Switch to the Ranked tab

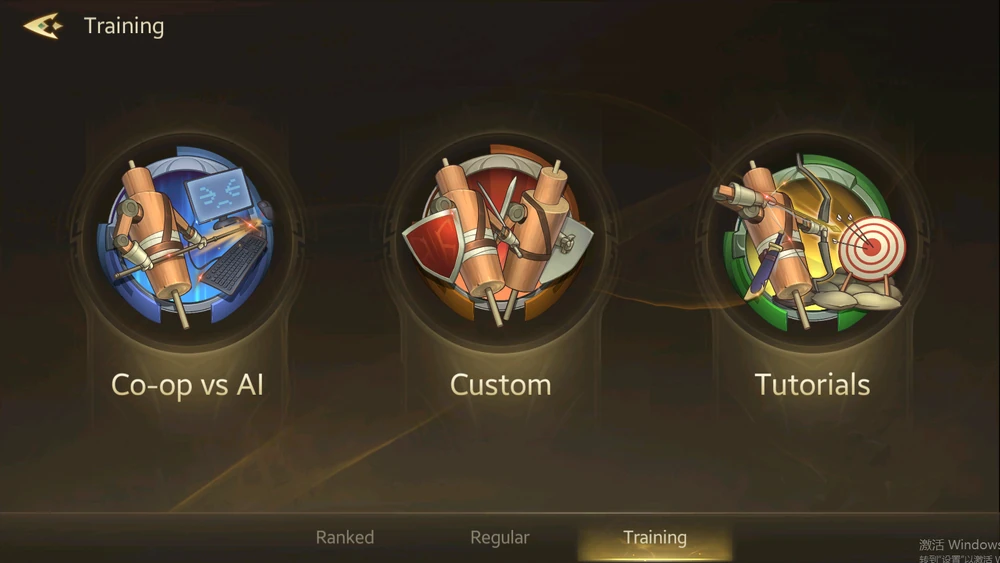coord(345,537)
